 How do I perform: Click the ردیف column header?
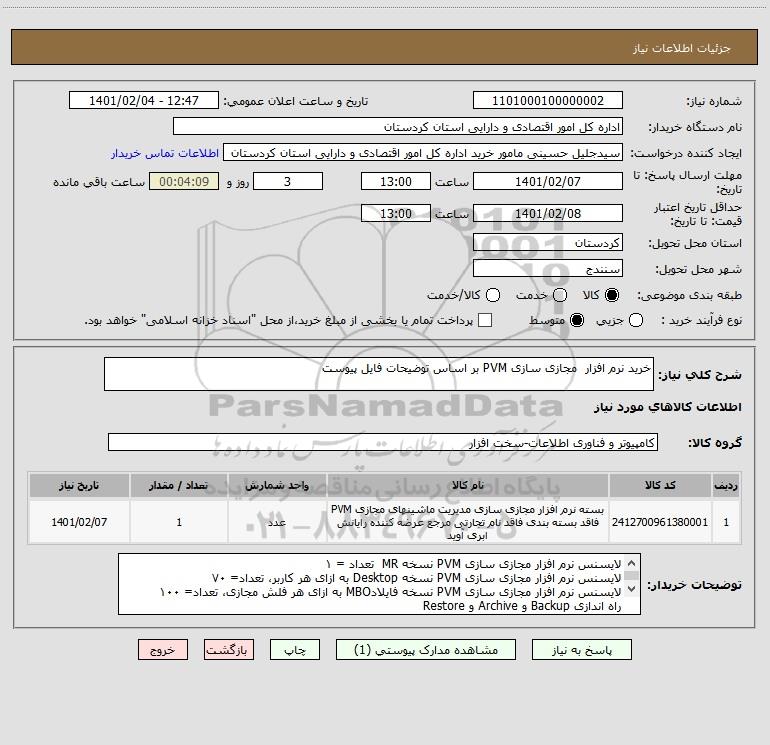coord(726,485)
